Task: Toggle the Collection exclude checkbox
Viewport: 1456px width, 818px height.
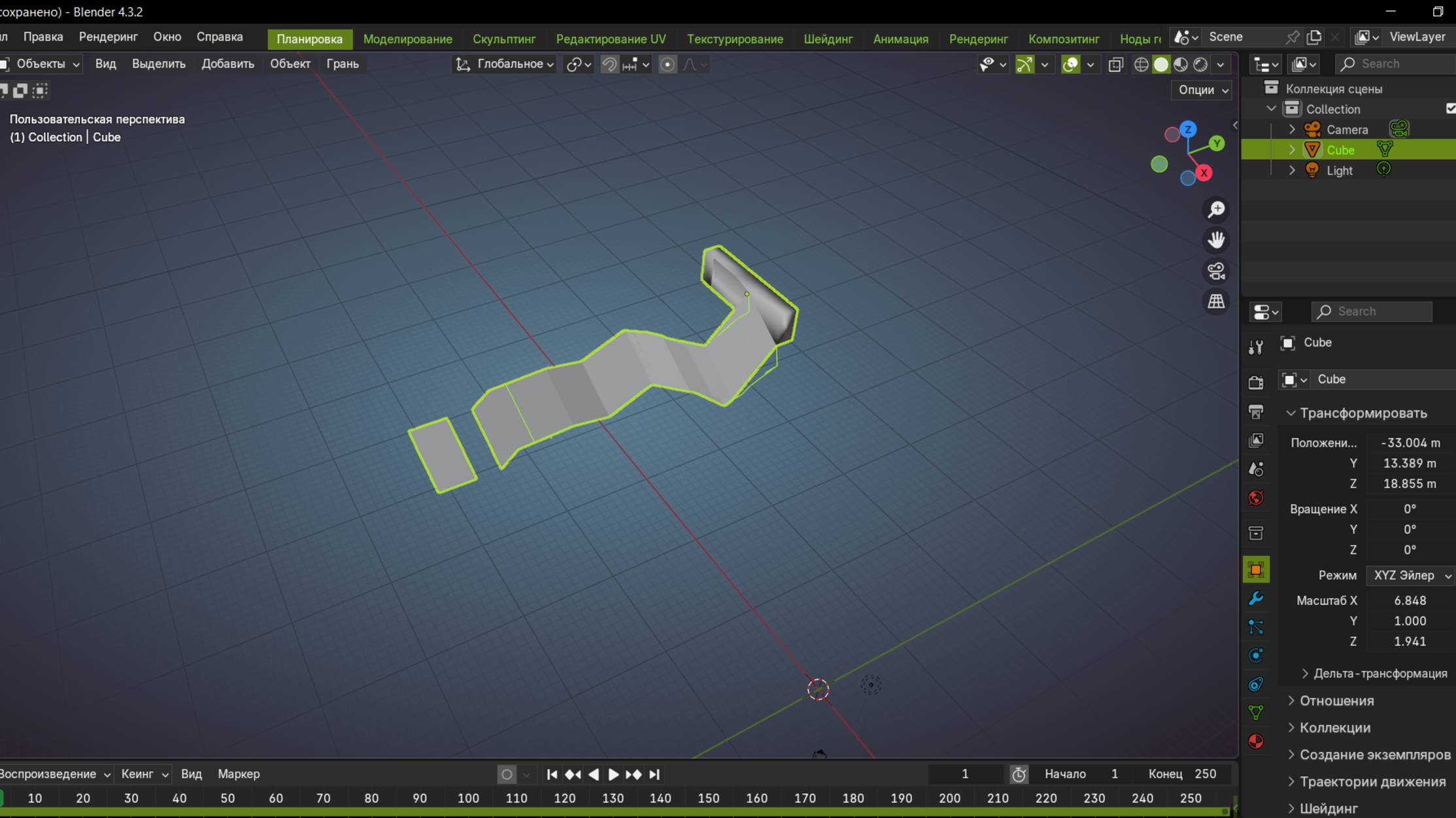Action: point(1450,109)
